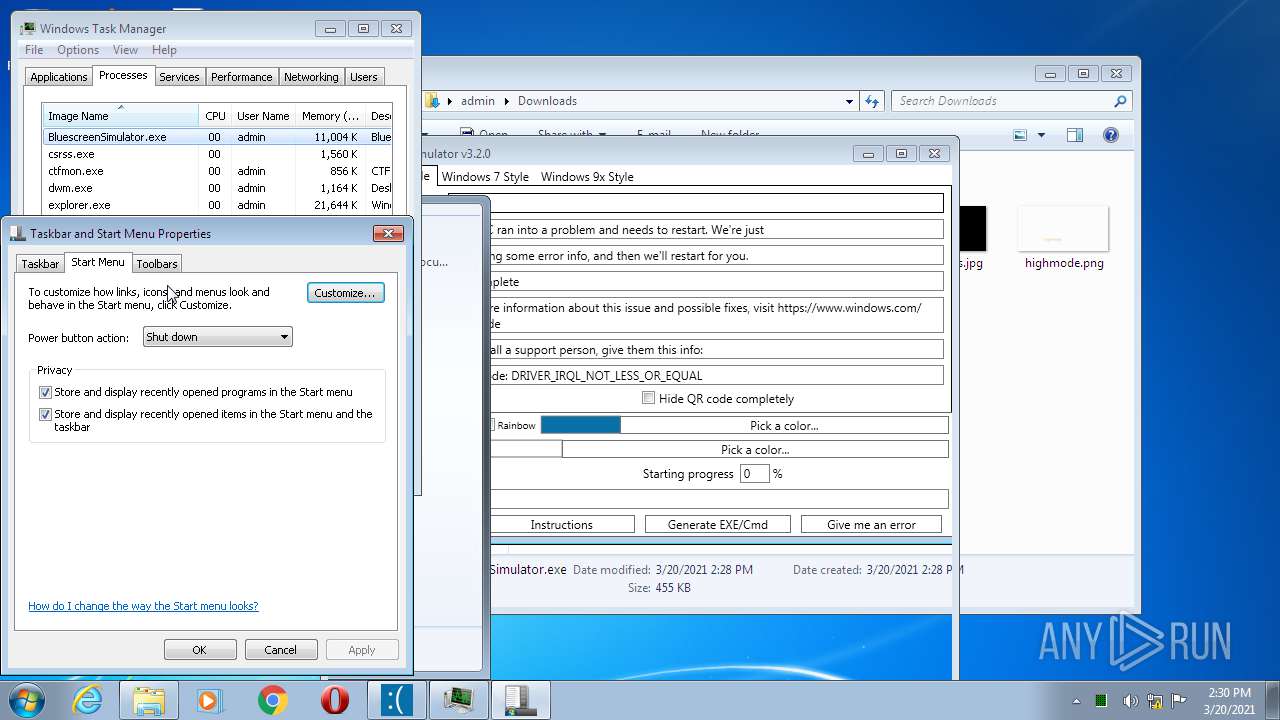Toggle recently opened items checkbox
Screen dimensions: 1280x720
click(x=45, y=414)
